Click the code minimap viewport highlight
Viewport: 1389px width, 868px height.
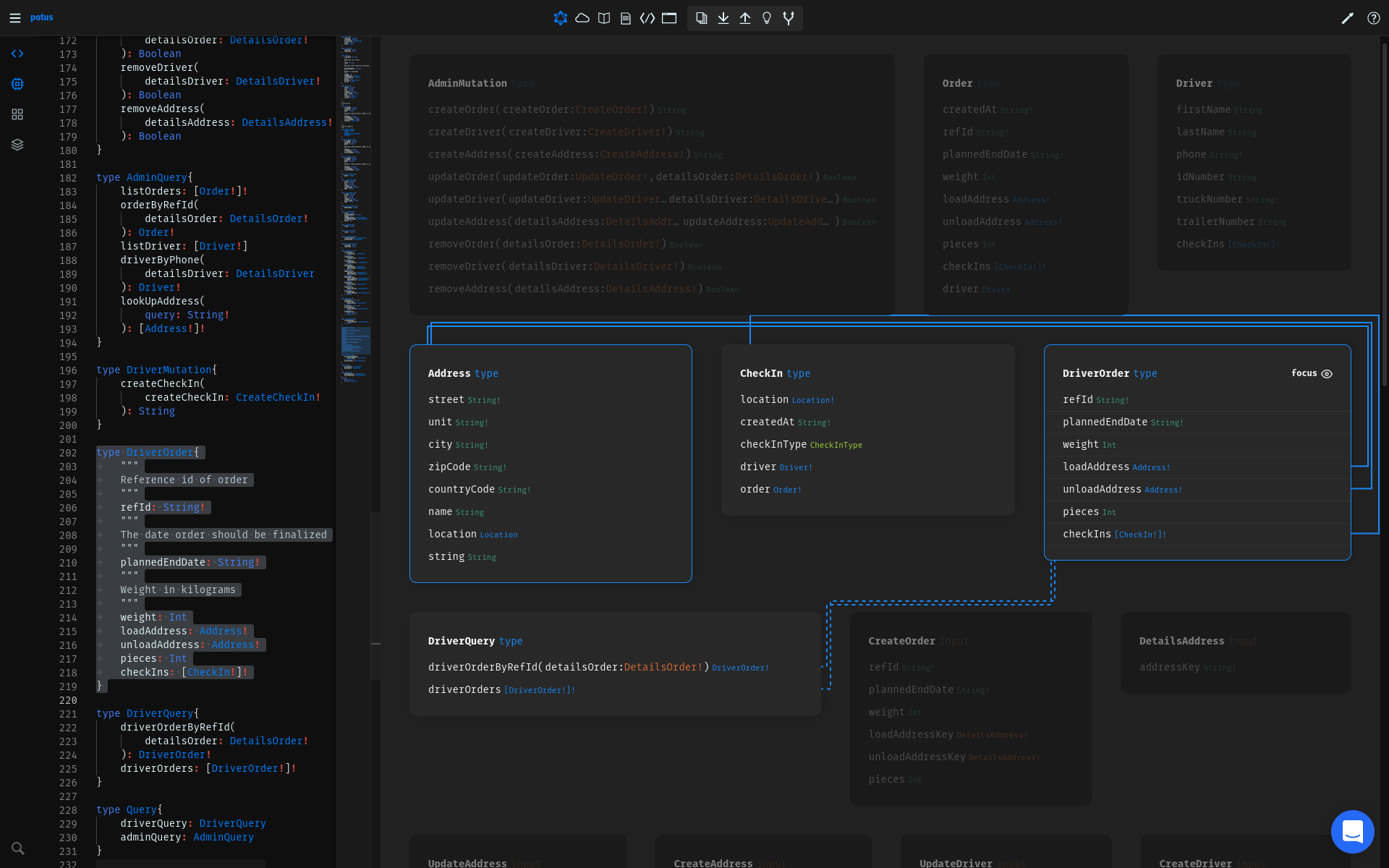point(356,340)
